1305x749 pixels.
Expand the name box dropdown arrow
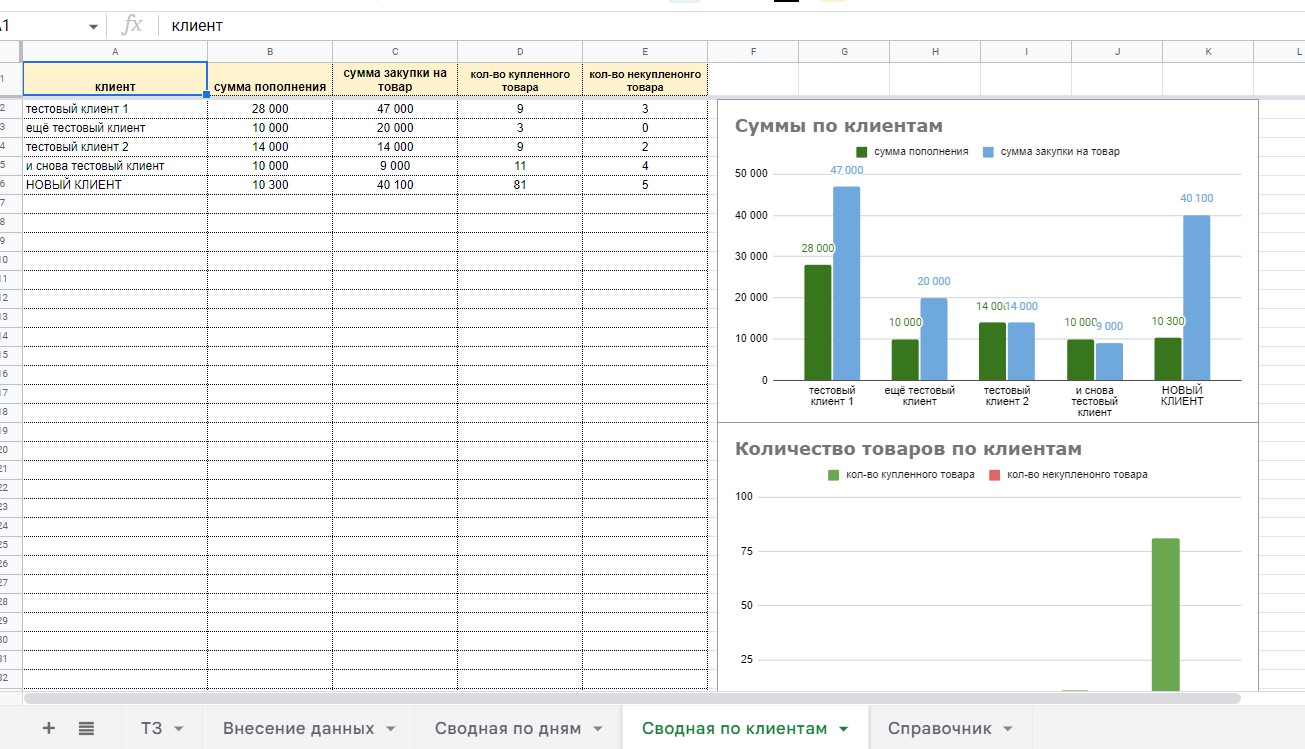93,26
